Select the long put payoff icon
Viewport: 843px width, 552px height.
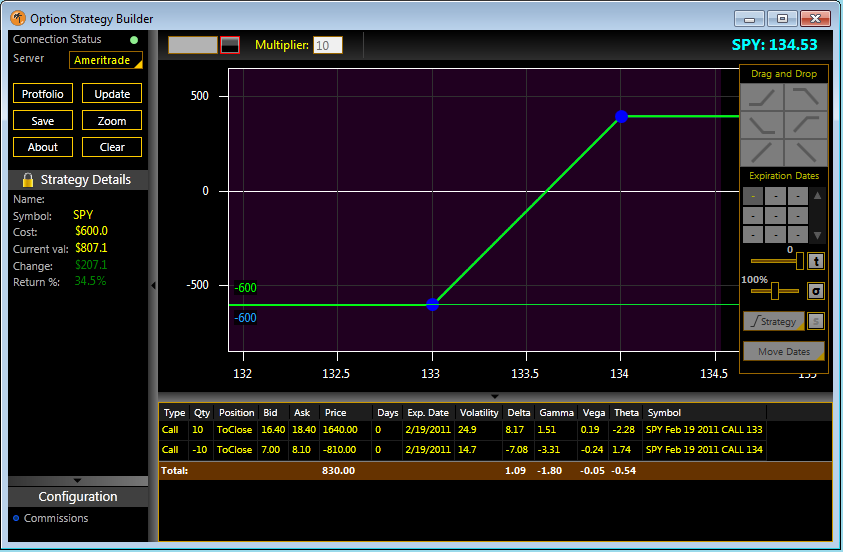click(x=762, y=125)
